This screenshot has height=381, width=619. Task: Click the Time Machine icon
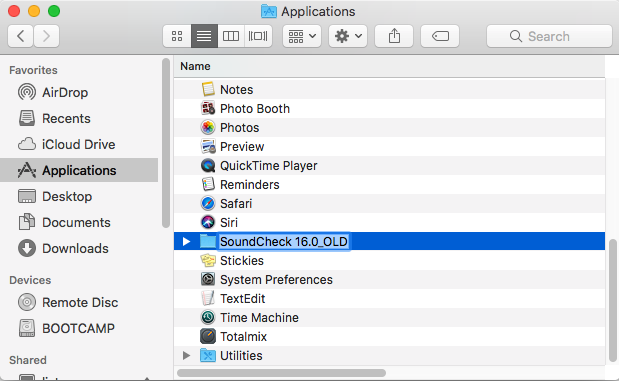[x=208, y=317]
